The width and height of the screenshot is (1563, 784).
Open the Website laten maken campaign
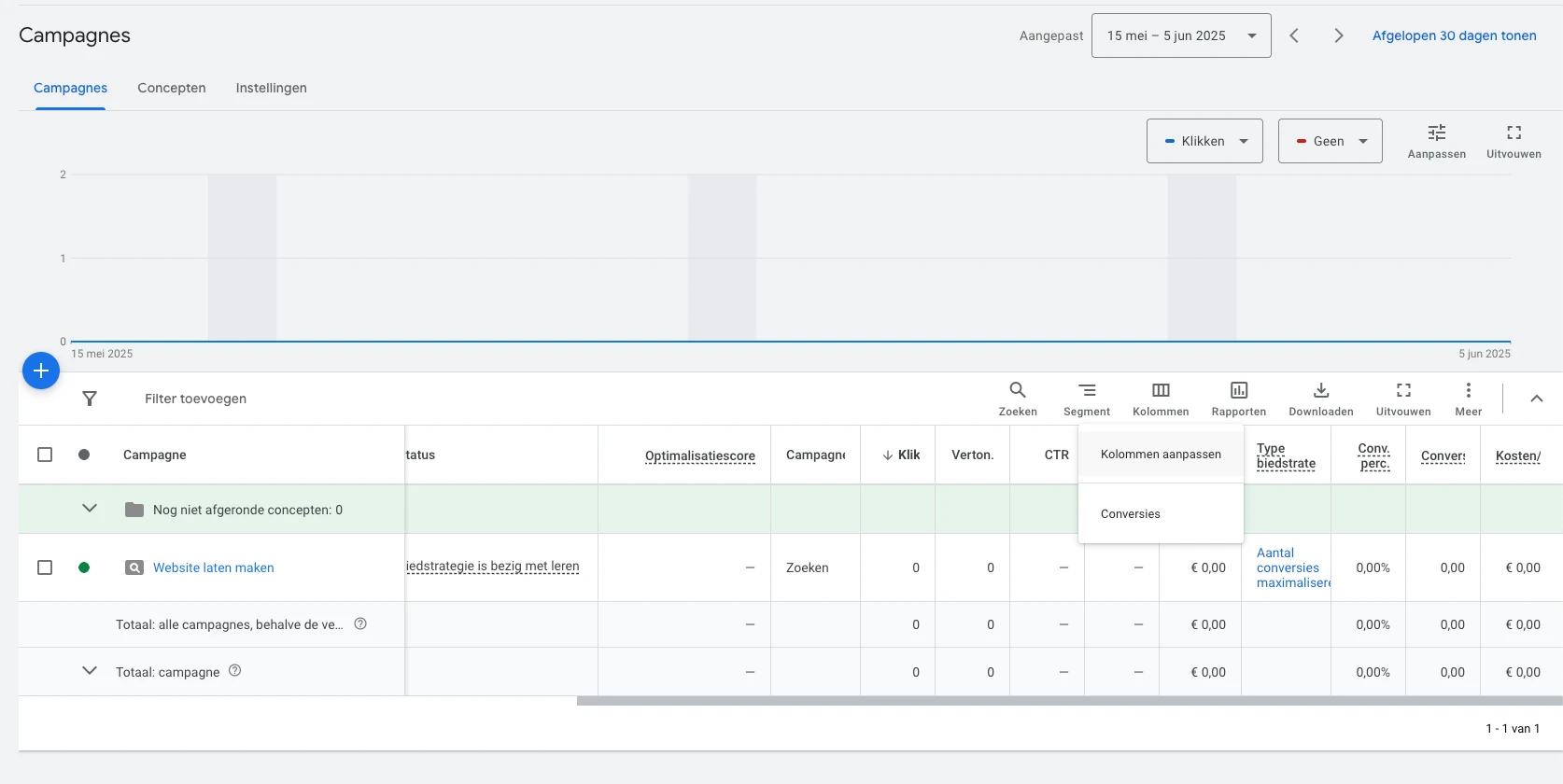[x=214, y=567]
